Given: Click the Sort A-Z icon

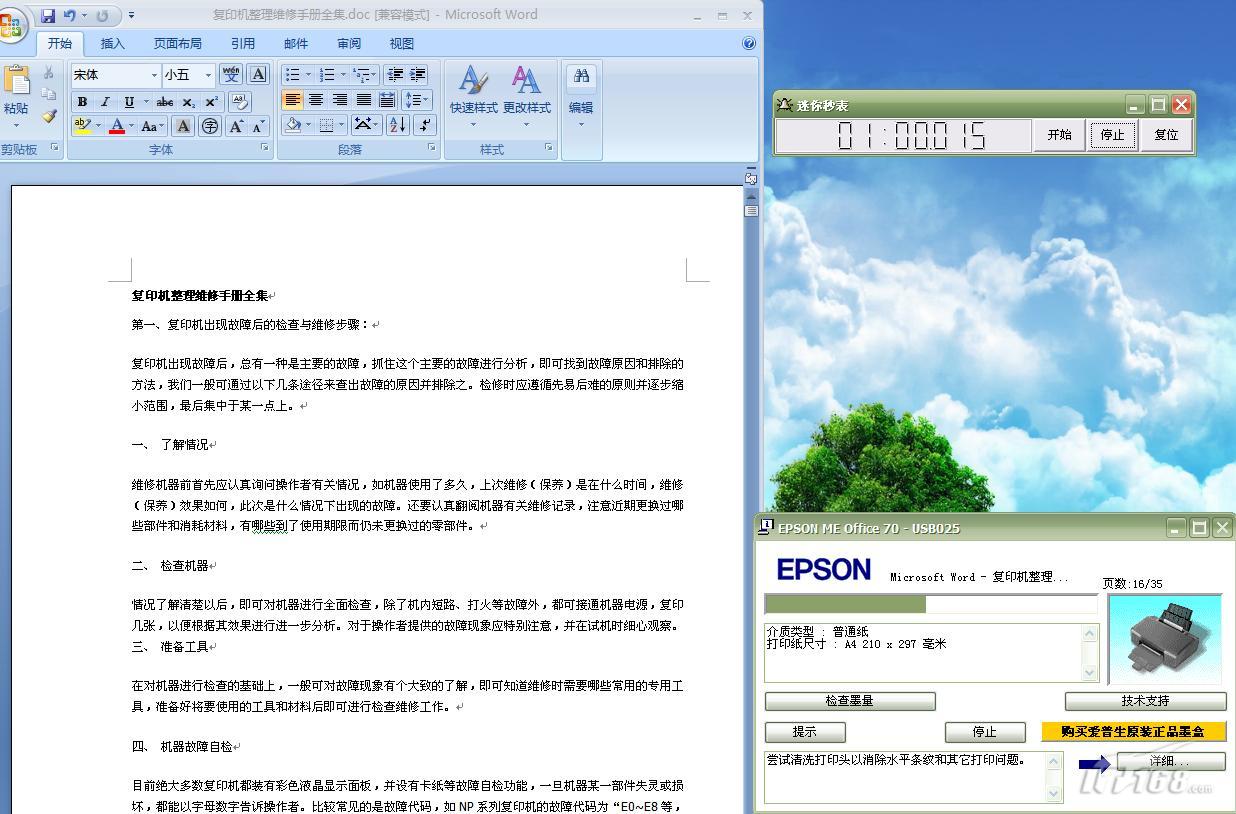Looking at the screenshot, I should [x=397, y=125].
